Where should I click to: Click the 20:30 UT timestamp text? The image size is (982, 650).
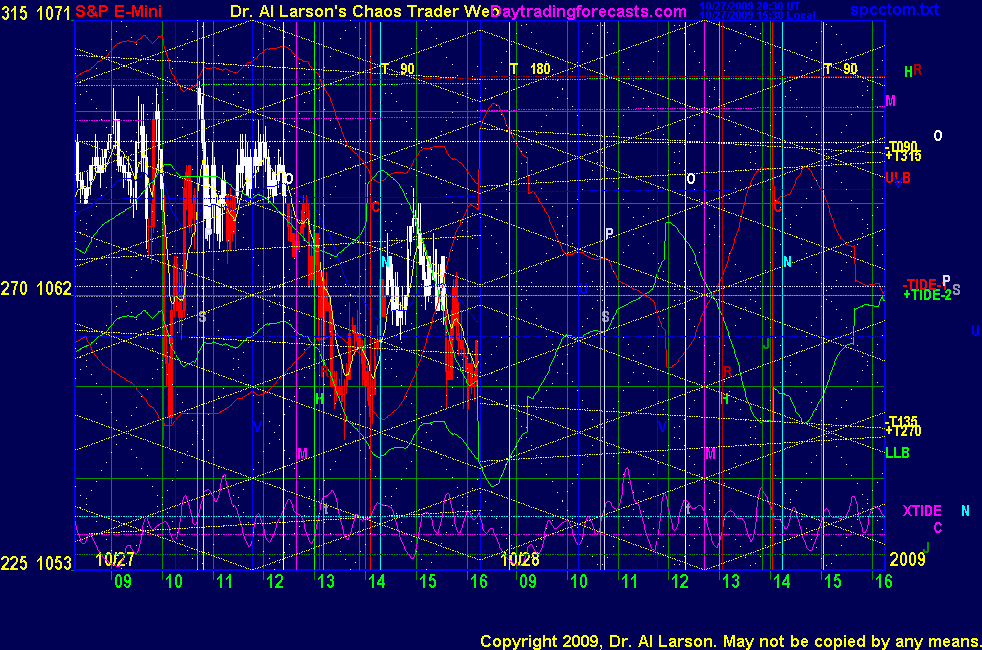[x=750, y=6]
